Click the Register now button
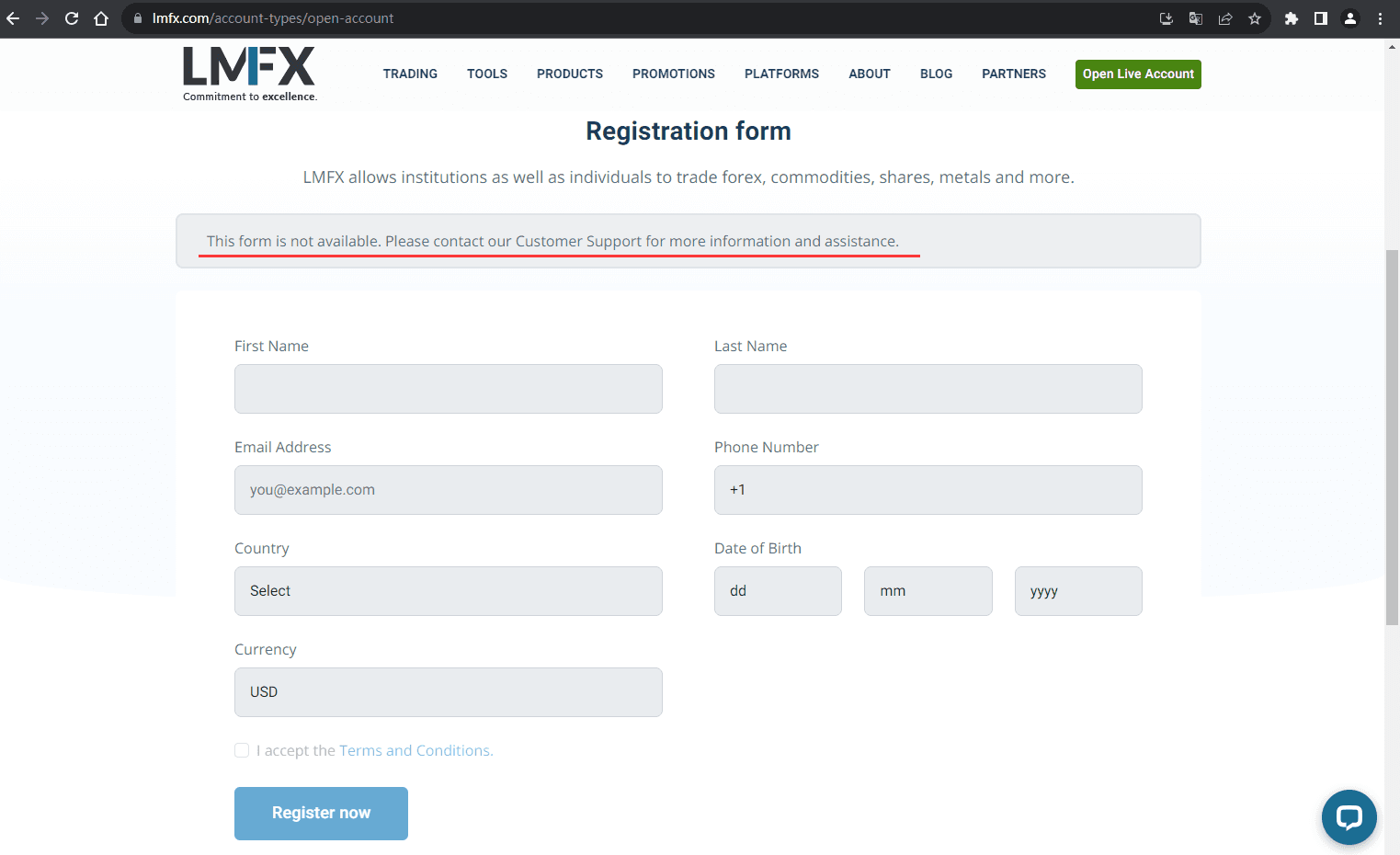 point(321,814)
